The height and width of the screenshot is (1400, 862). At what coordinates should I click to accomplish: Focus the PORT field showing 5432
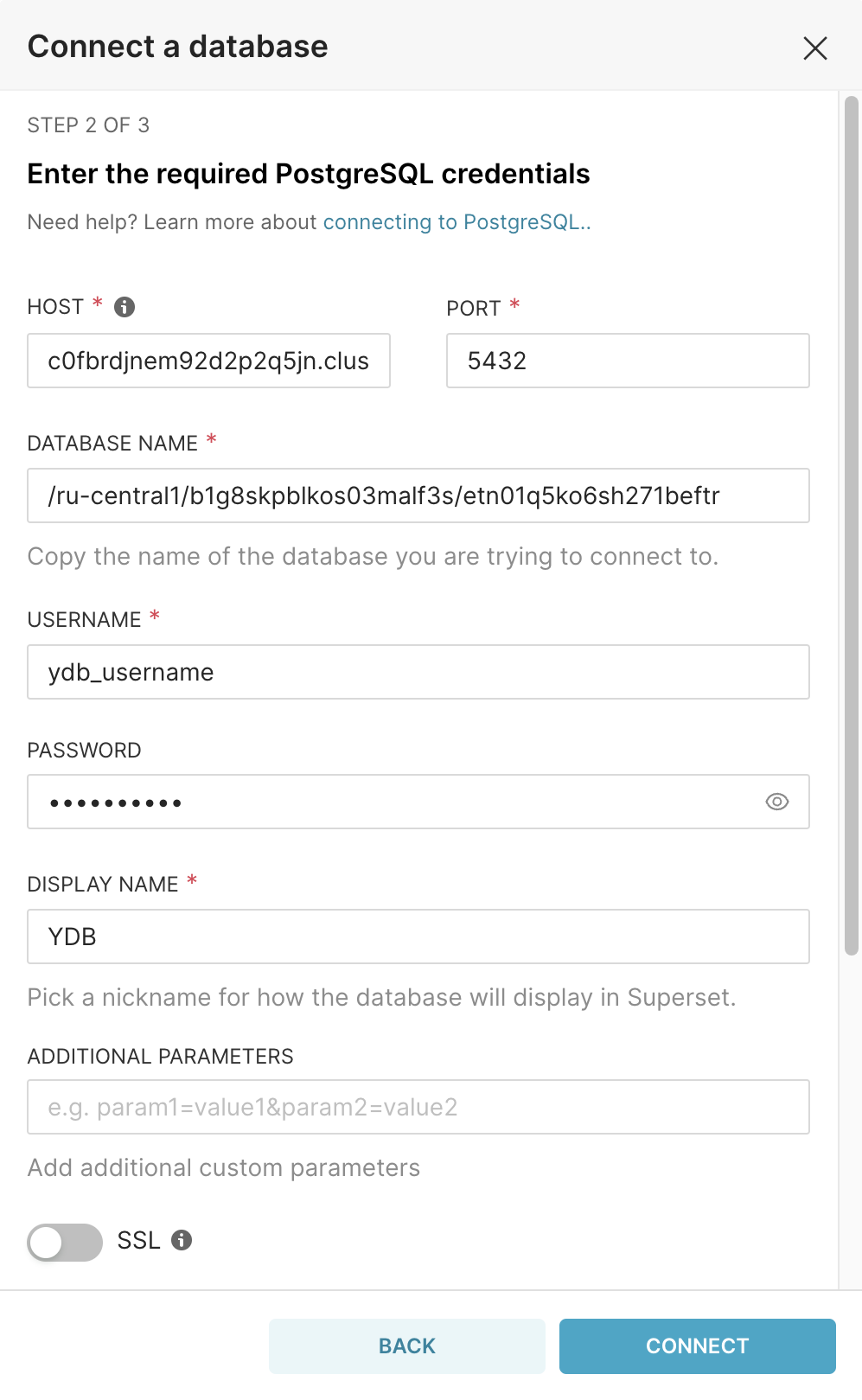click(627, 361)
